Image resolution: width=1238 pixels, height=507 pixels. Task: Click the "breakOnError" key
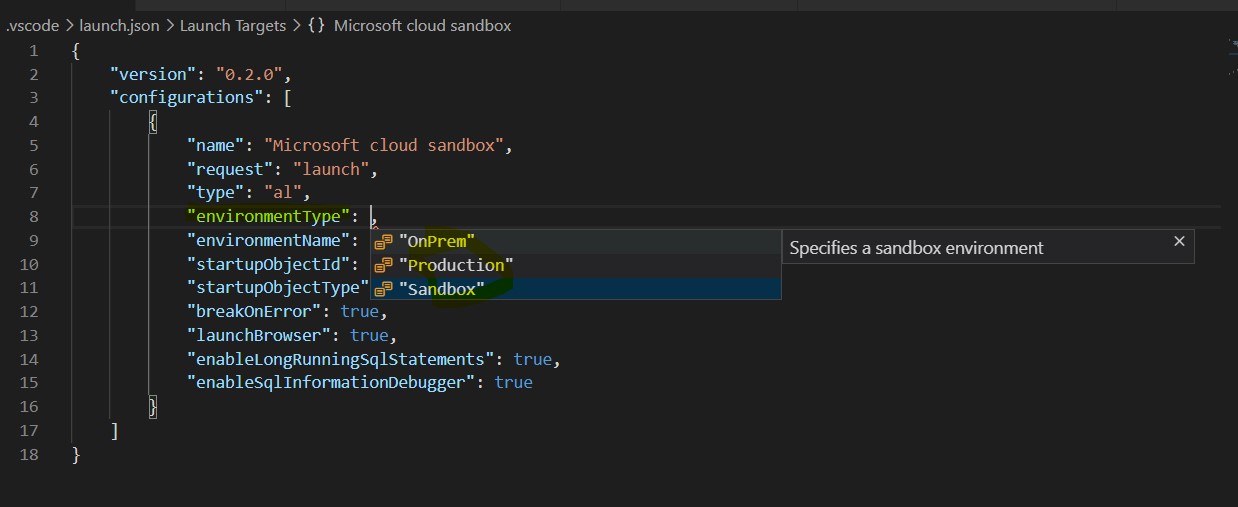pyautogui.click(x=254, y=311)
